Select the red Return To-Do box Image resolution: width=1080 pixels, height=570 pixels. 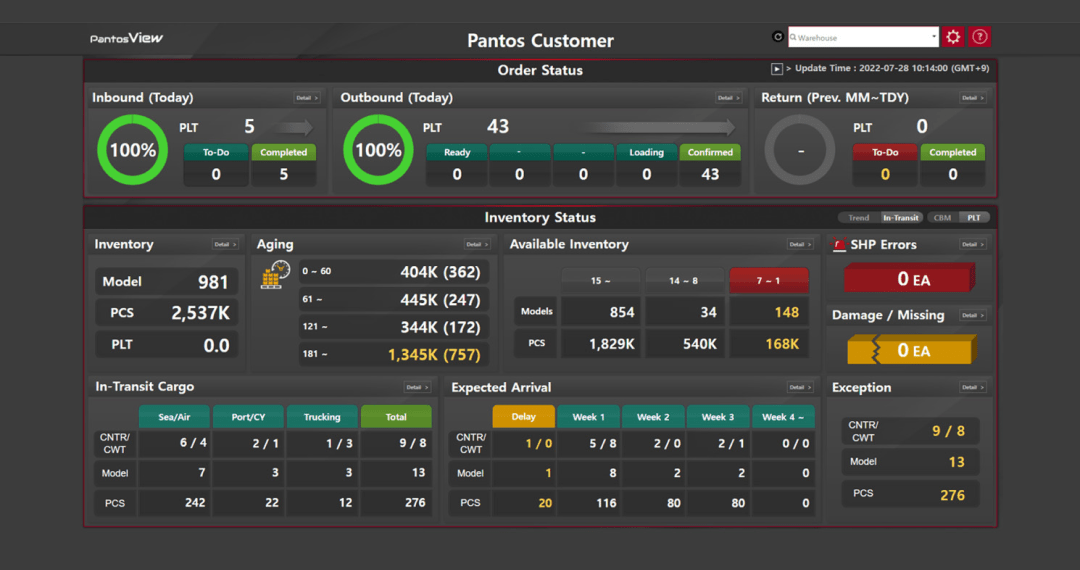(x=885, y=165)
